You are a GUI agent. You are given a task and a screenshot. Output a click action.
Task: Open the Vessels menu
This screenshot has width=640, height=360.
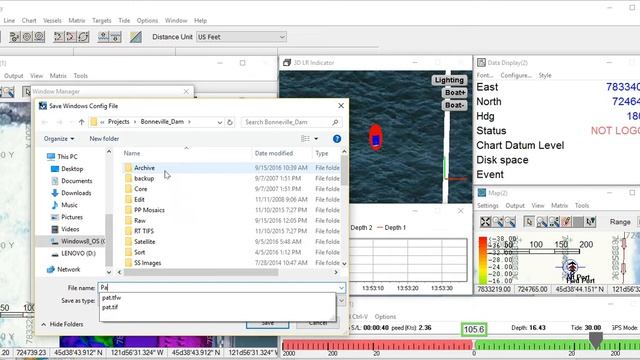52,20
